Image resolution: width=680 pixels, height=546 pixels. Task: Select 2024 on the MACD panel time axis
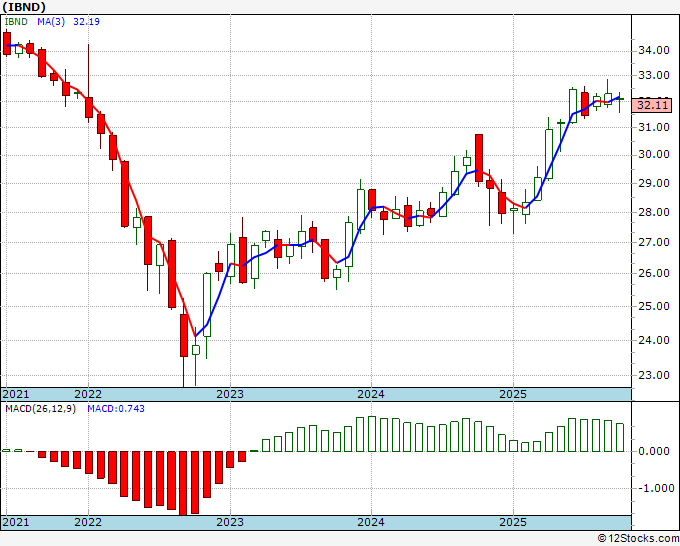point(371,522)
